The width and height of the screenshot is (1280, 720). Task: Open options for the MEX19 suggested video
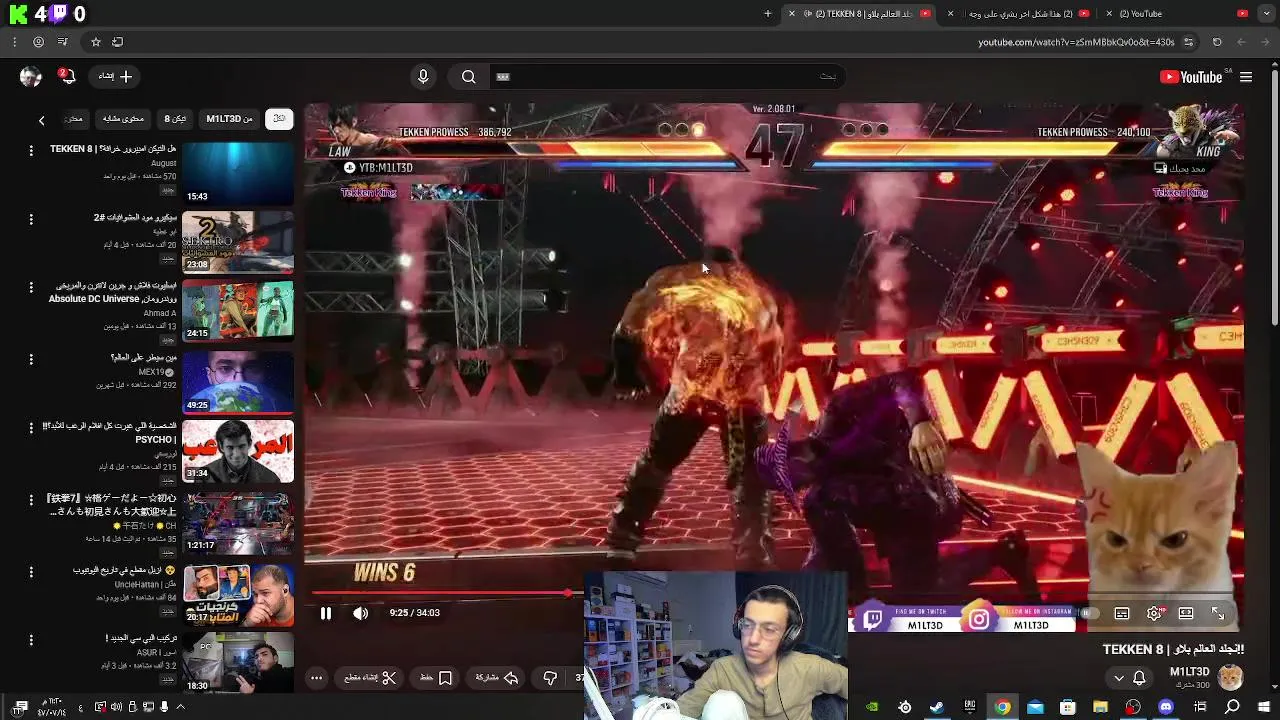(31, 358)
